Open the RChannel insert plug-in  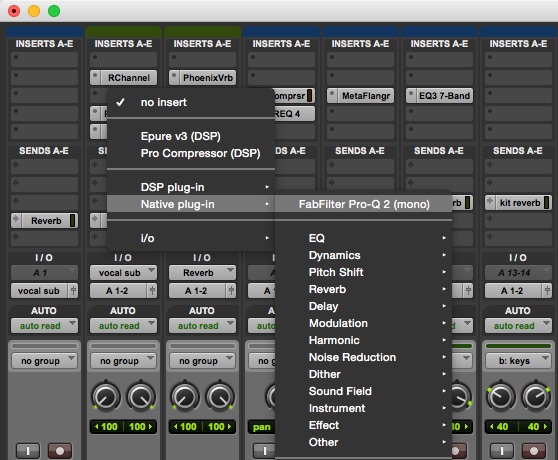pyautogui.click(x=128, y=78)
